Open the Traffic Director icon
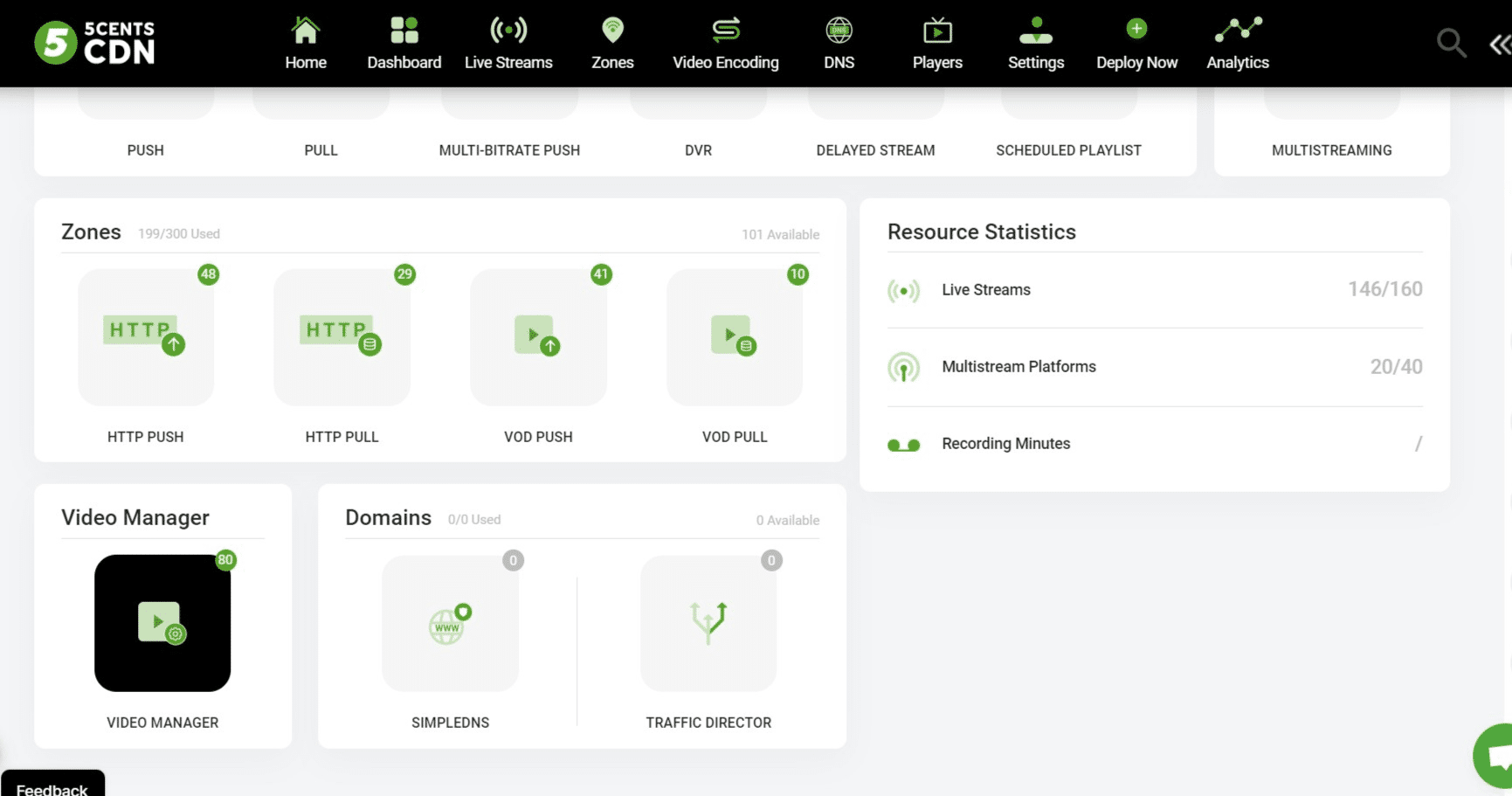The image size is (1512, 796). pos(708,623)
